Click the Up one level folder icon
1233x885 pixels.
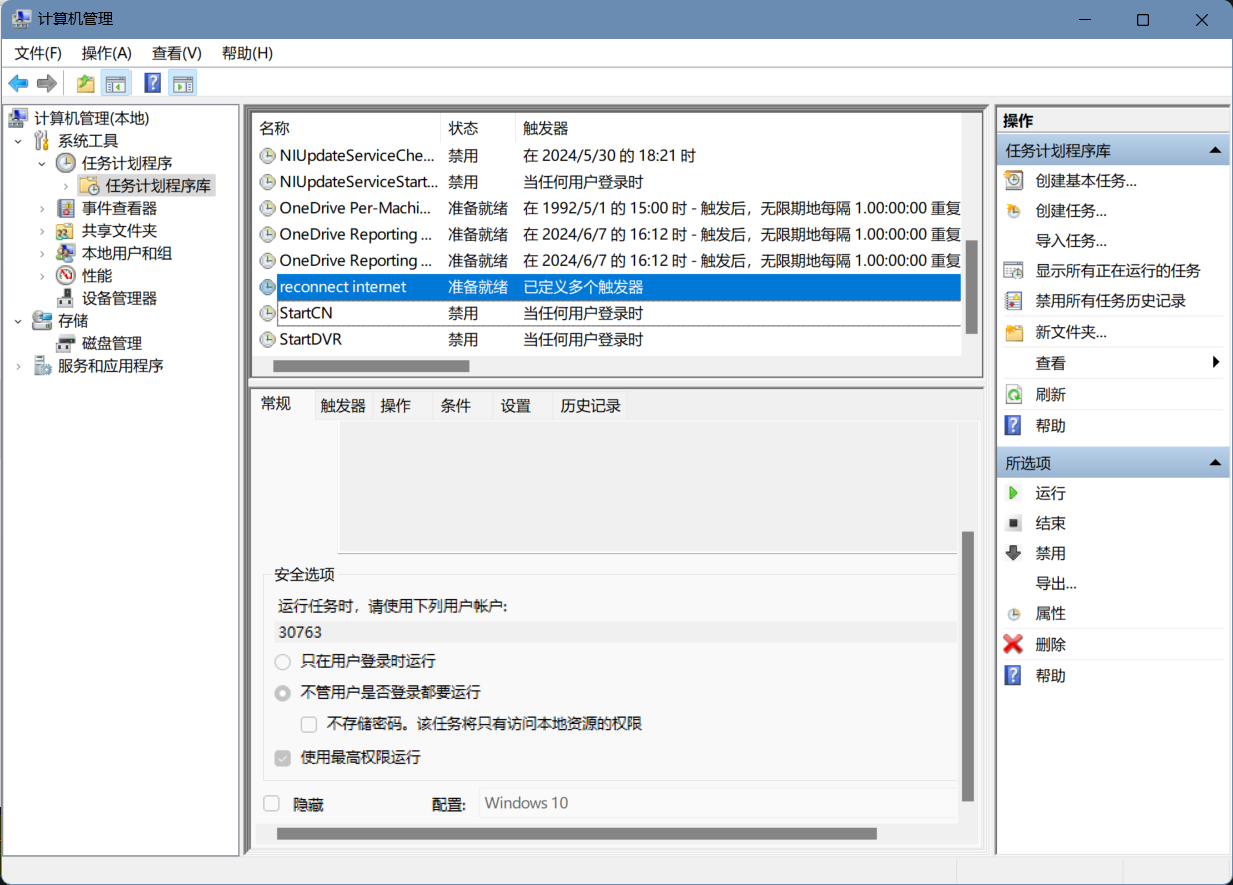(86, 83)
